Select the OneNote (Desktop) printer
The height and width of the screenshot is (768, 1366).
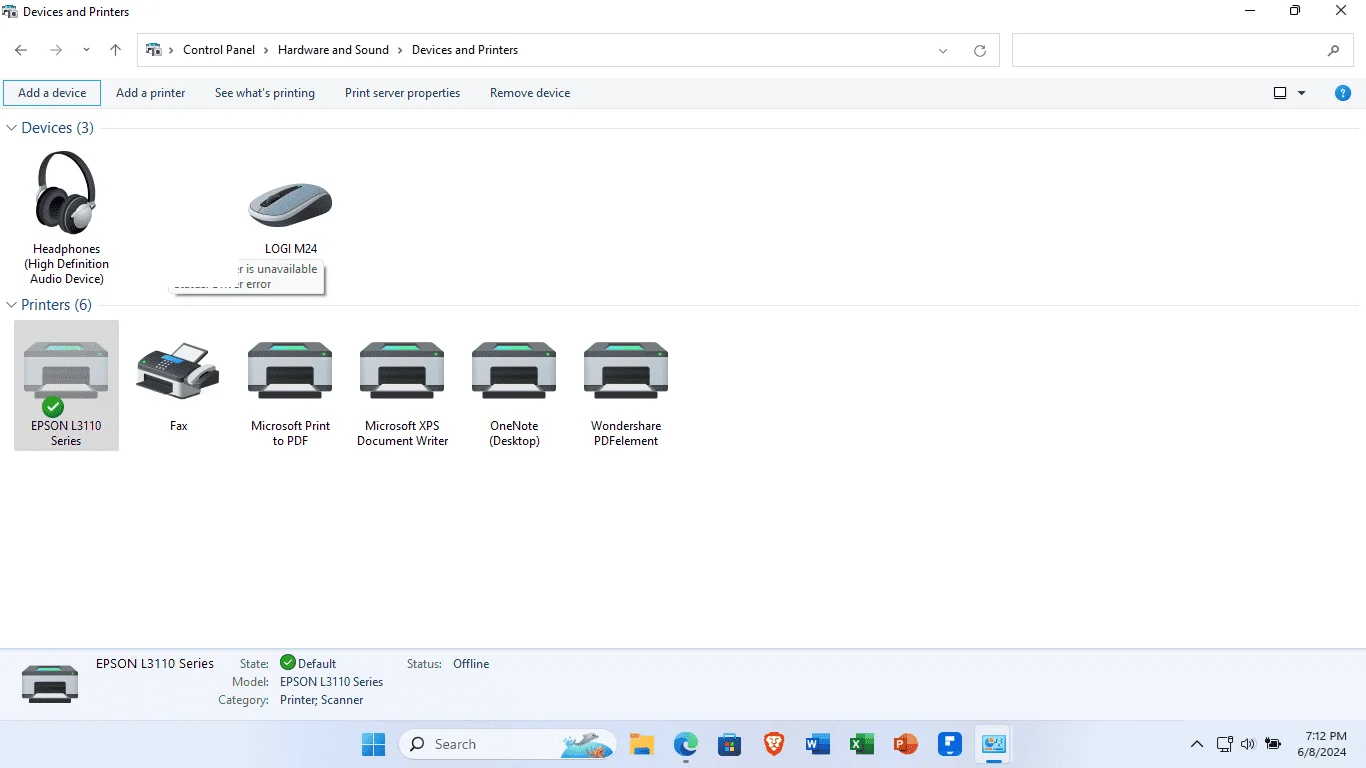pos(514,371)
